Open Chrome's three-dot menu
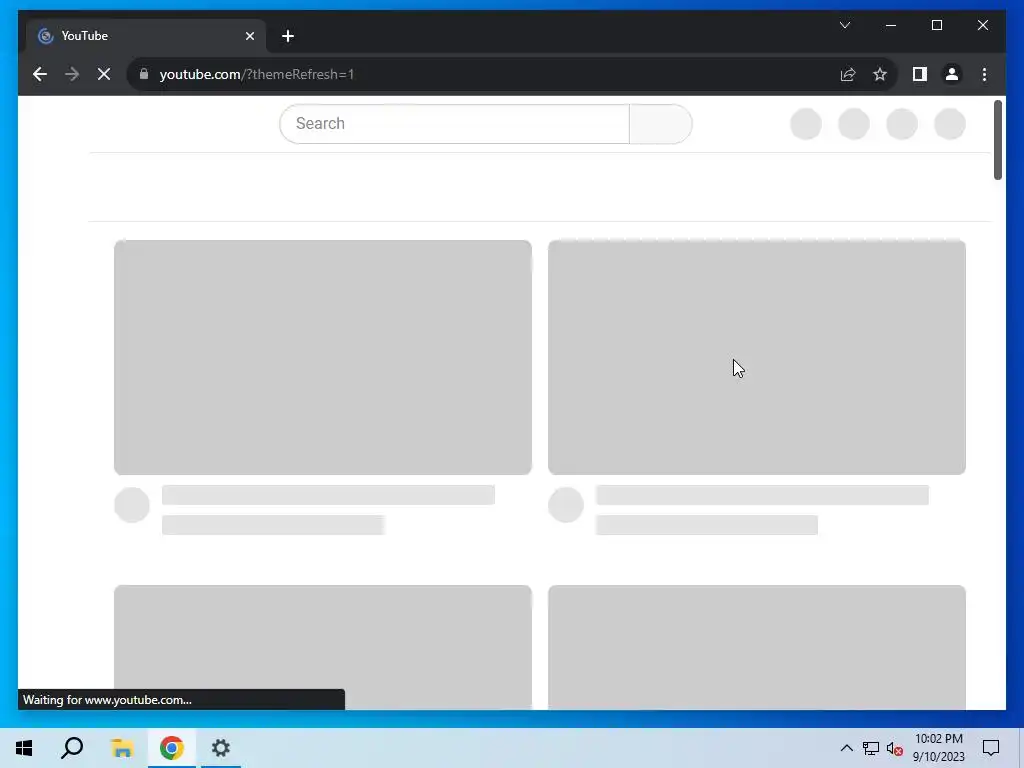This screenshot has width=1024, height=768. tap(984, 74)
